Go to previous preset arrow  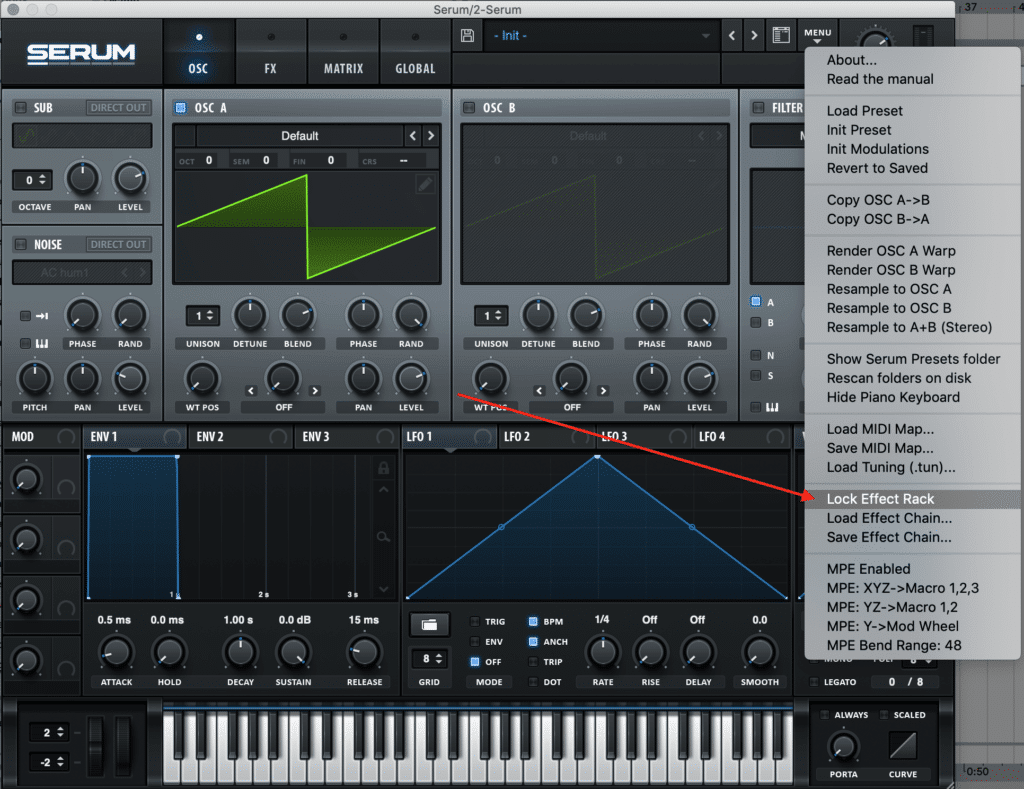pyautogui.click(x=731, y=35)
